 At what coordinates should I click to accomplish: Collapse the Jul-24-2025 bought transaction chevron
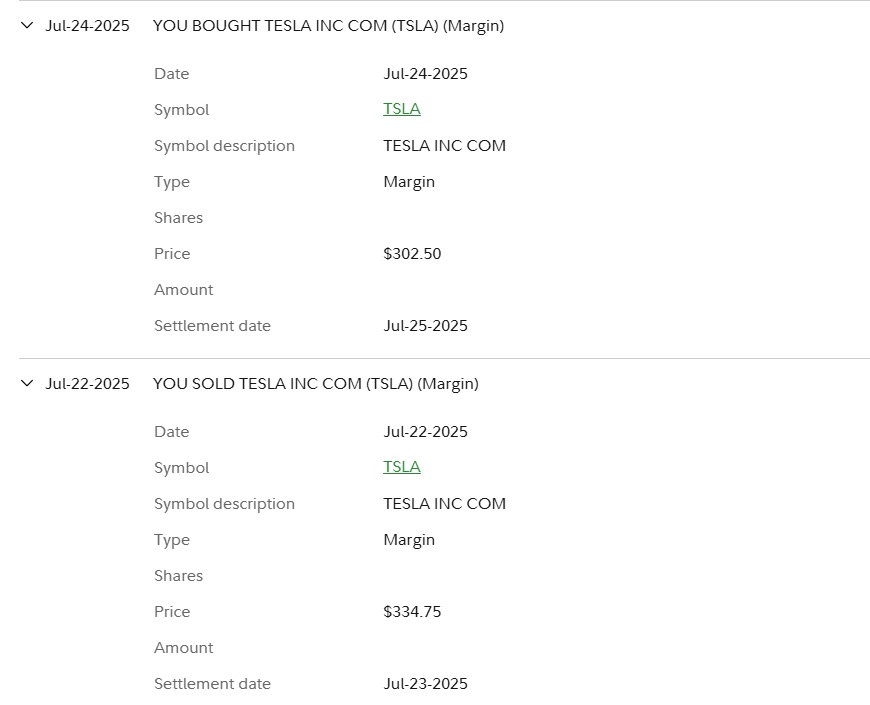(27, 25)
